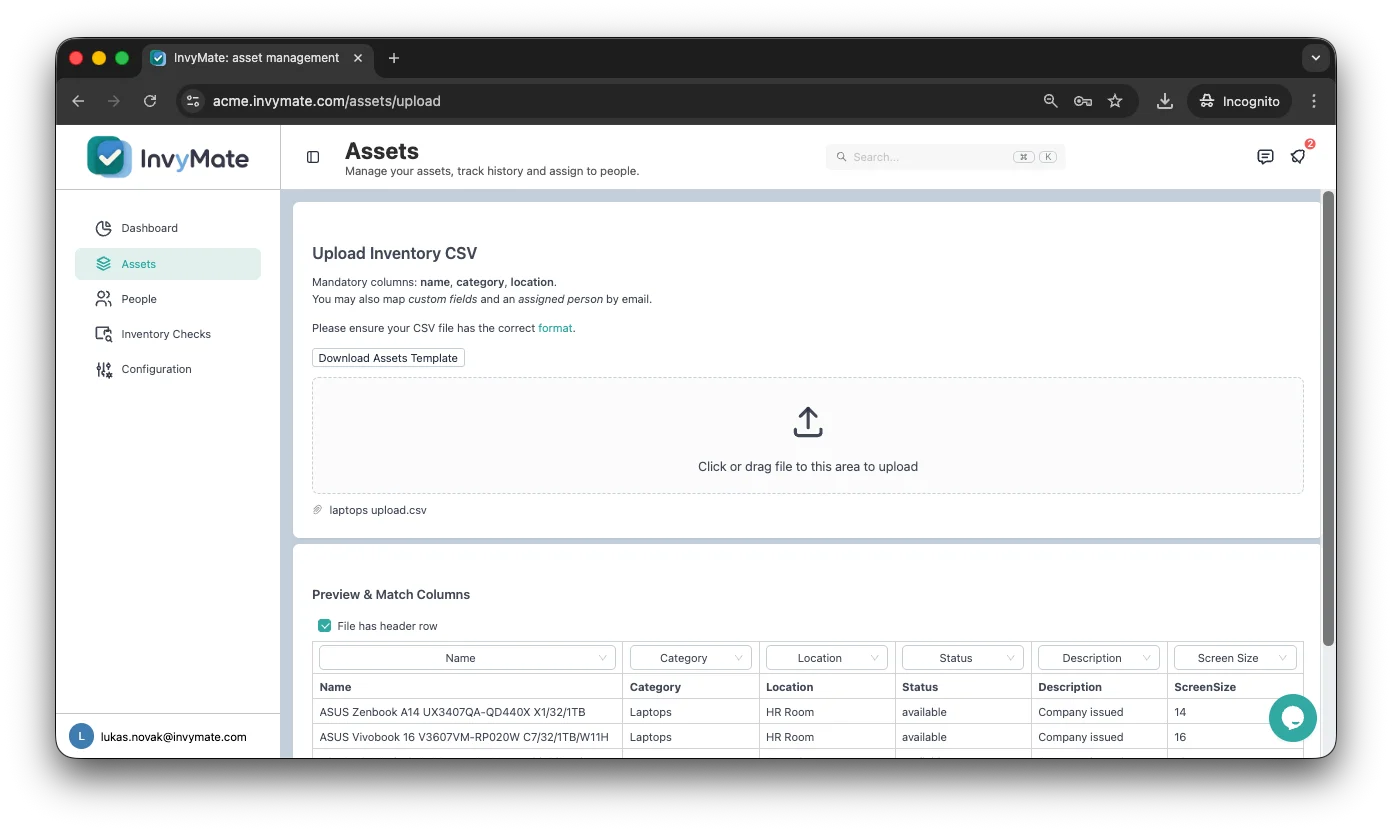1392x832 pixels.
Task: Open the CSV format link
Action: pos(555,328)
